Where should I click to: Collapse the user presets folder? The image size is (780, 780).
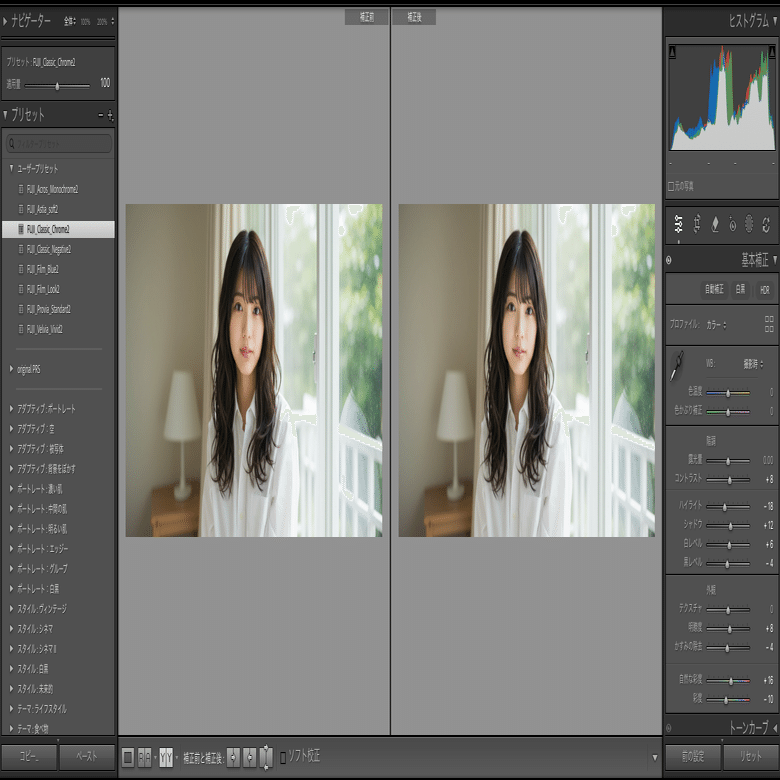point(11,169)
